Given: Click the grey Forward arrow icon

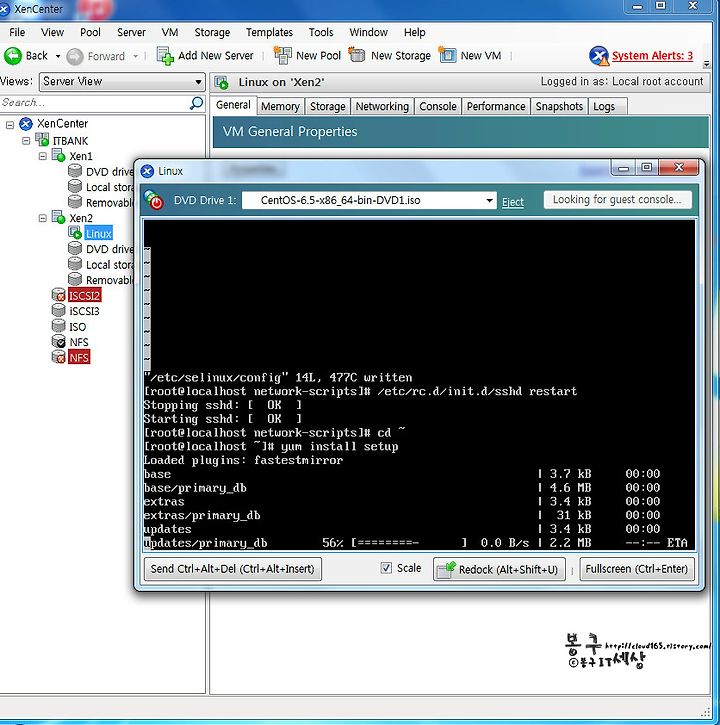Looking at the screenshot, I should 74,56.
